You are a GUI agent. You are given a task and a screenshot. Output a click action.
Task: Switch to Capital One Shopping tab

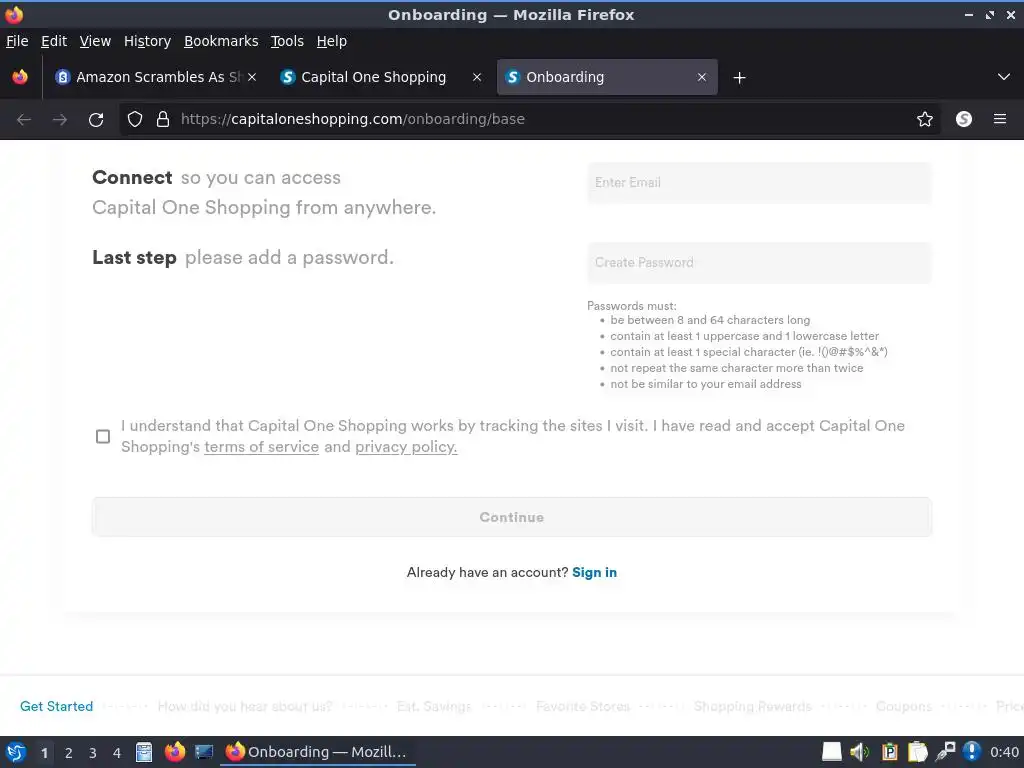(381, 77)
